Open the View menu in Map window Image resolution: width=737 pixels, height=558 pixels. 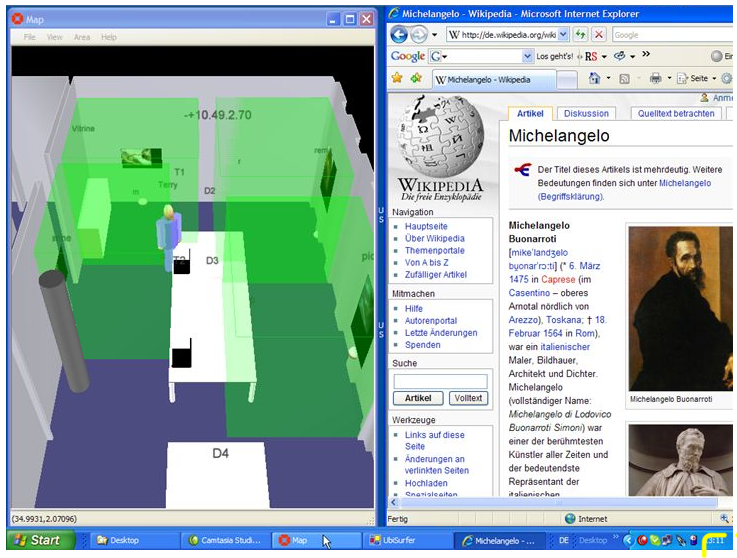55,37
